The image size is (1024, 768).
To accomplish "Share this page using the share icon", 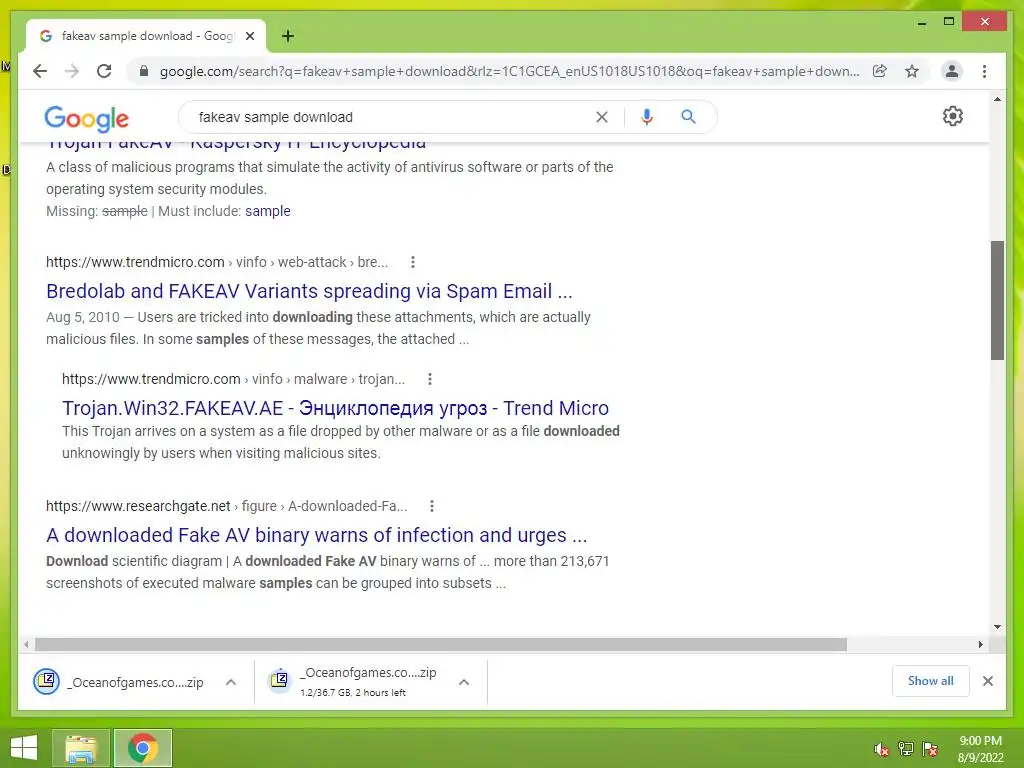I will (880, 71).
